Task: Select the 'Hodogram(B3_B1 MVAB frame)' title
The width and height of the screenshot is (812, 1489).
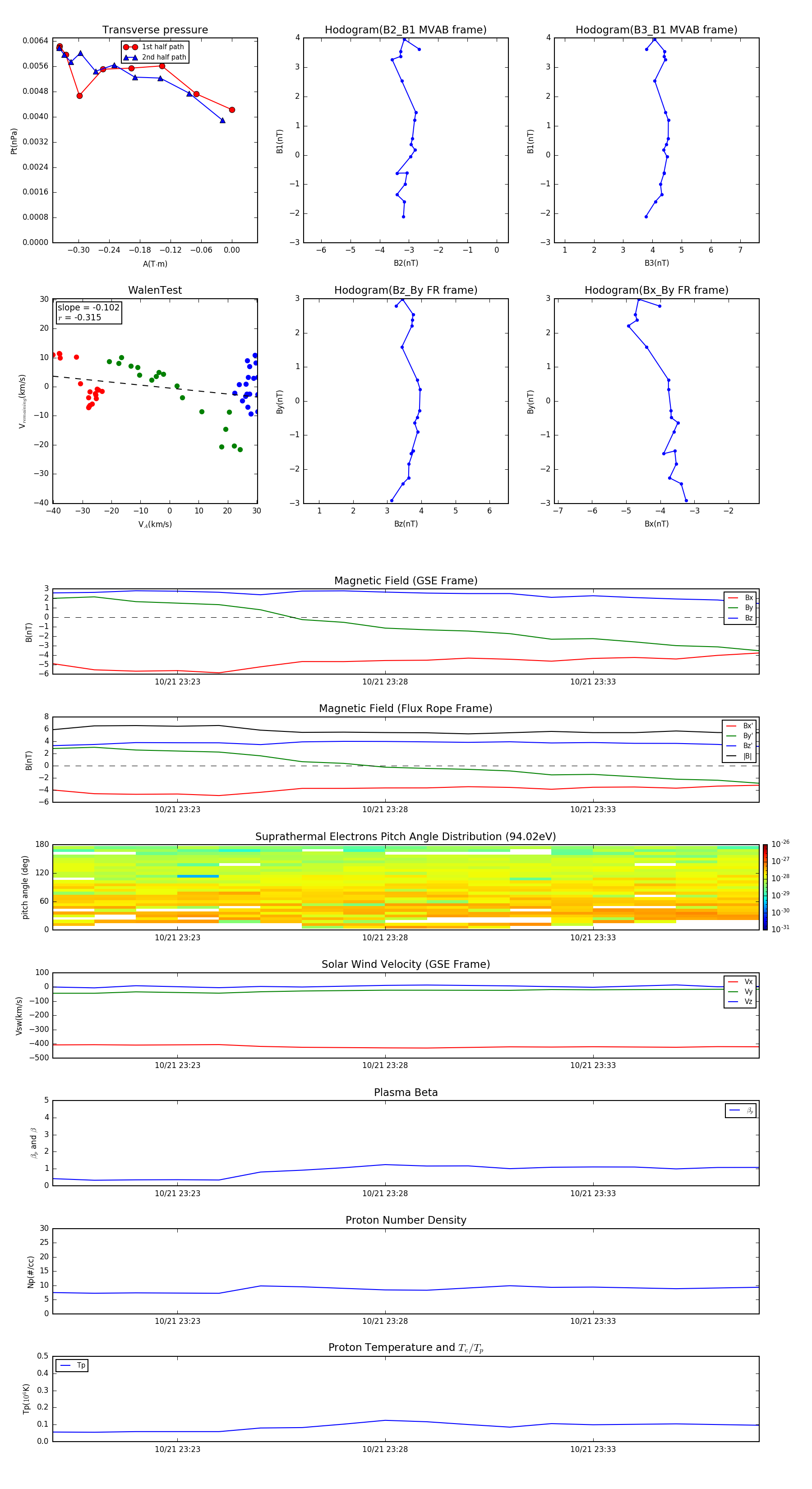Action: [656, 29]
